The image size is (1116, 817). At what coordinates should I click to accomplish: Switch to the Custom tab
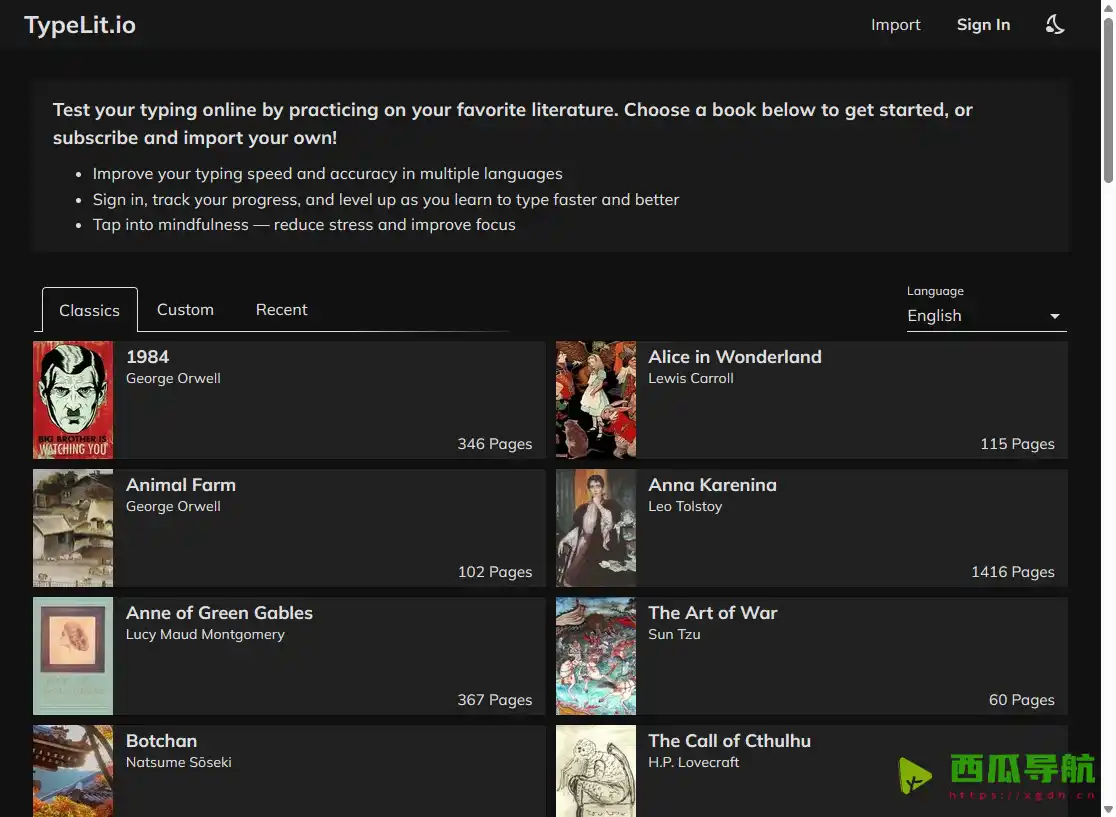(185, 310)
